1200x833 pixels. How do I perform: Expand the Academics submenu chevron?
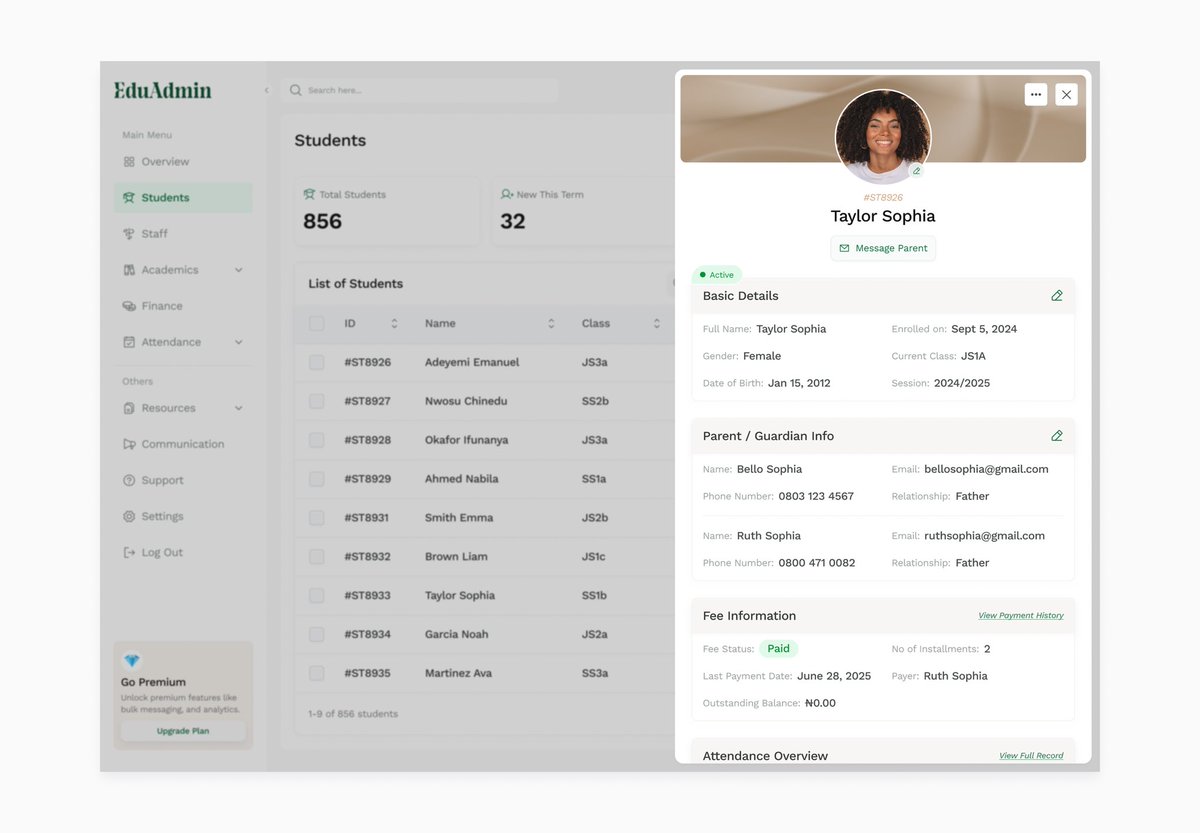tap(239, 270)
